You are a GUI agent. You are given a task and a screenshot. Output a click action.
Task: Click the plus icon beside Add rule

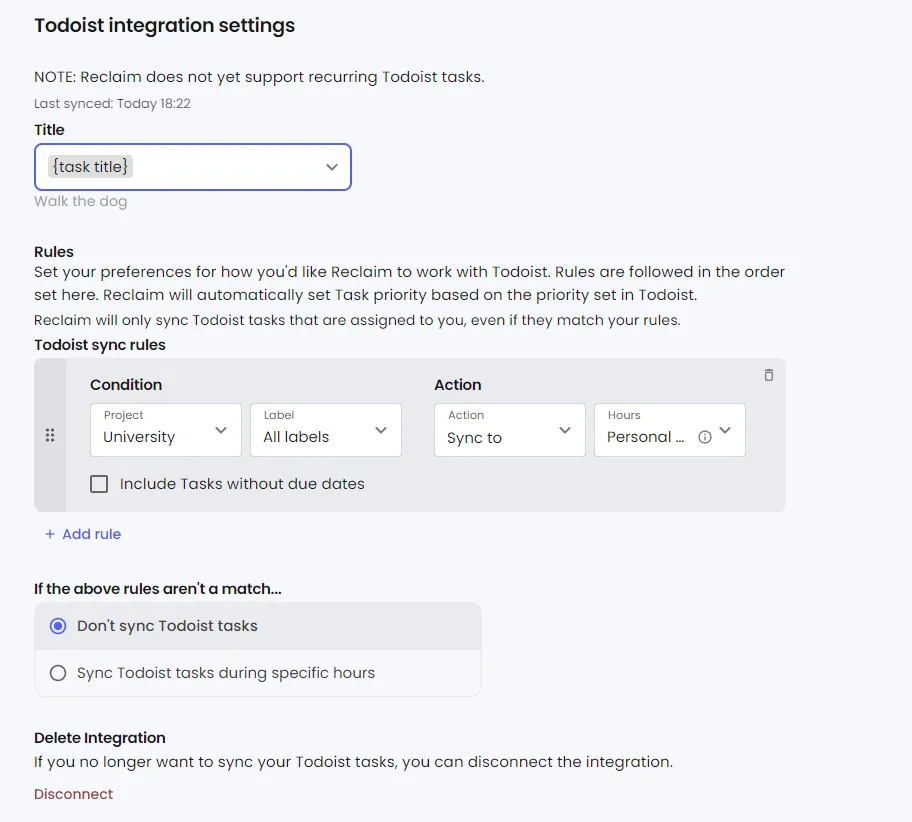click(x=50, y=534)
